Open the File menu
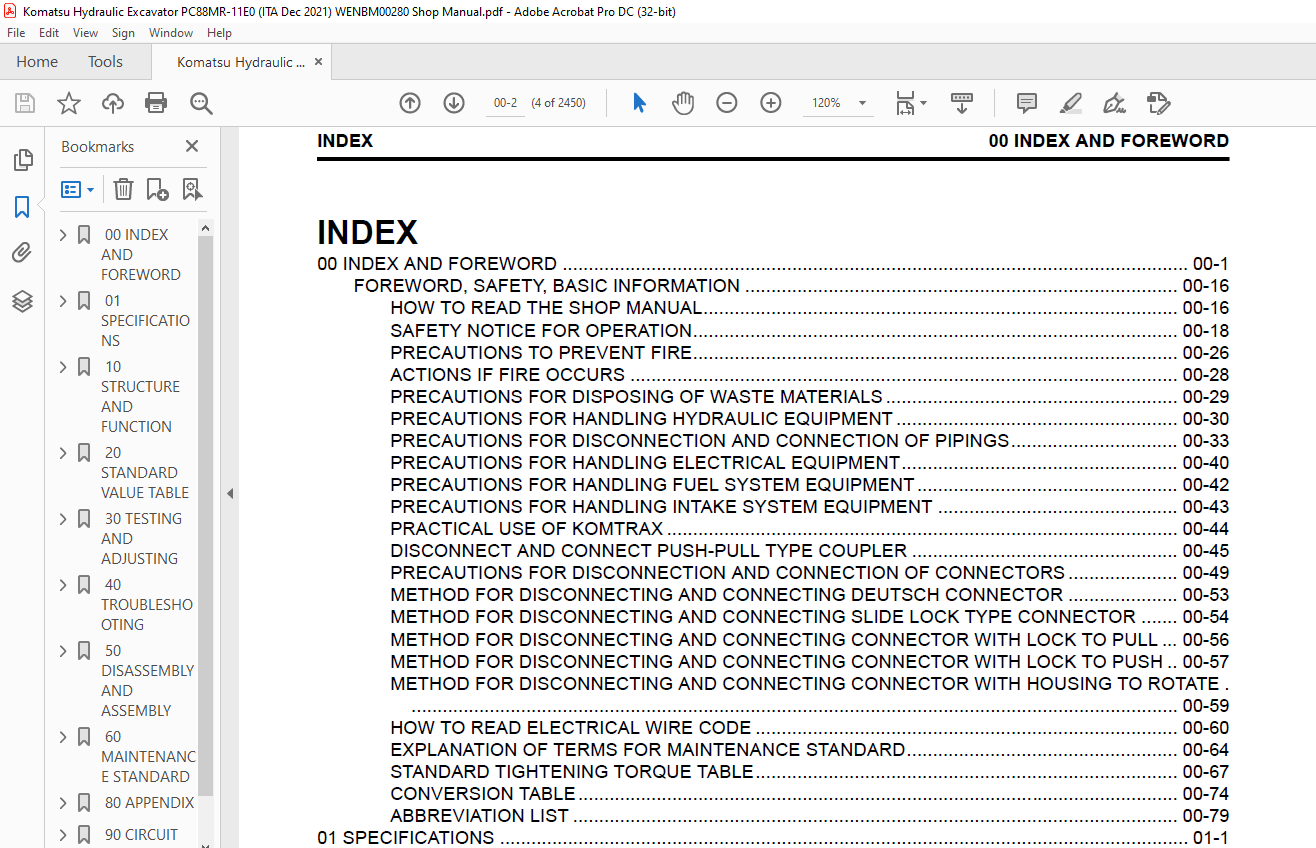1316x848 pixels. click(x=16, y=33)
